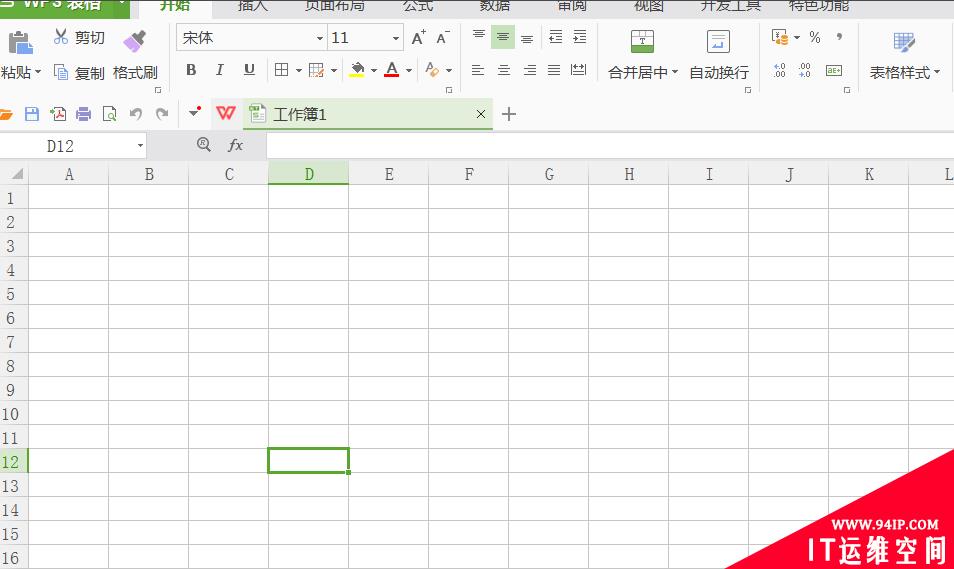The image size is (954, 569).
Task: Apply cell borders using the borders icon
Action: (x=282, y=70)
